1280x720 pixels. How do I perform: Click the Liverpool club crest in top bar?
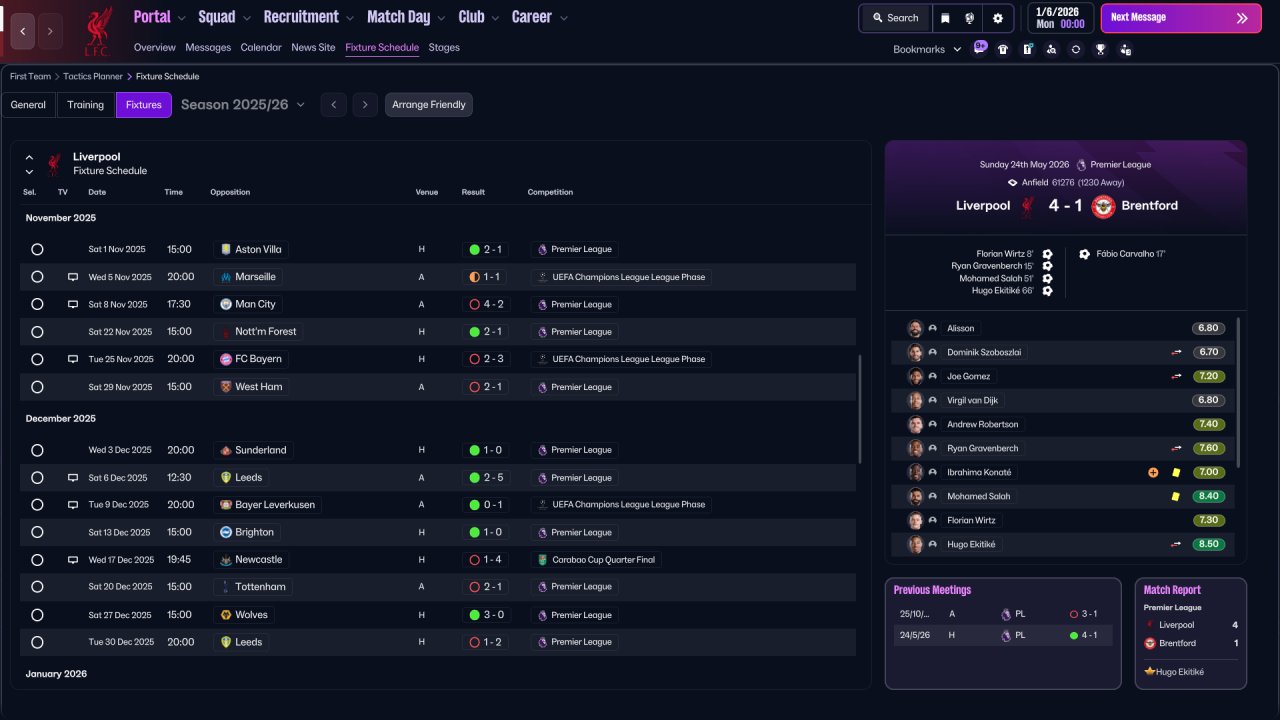click(x=97, y=30)
